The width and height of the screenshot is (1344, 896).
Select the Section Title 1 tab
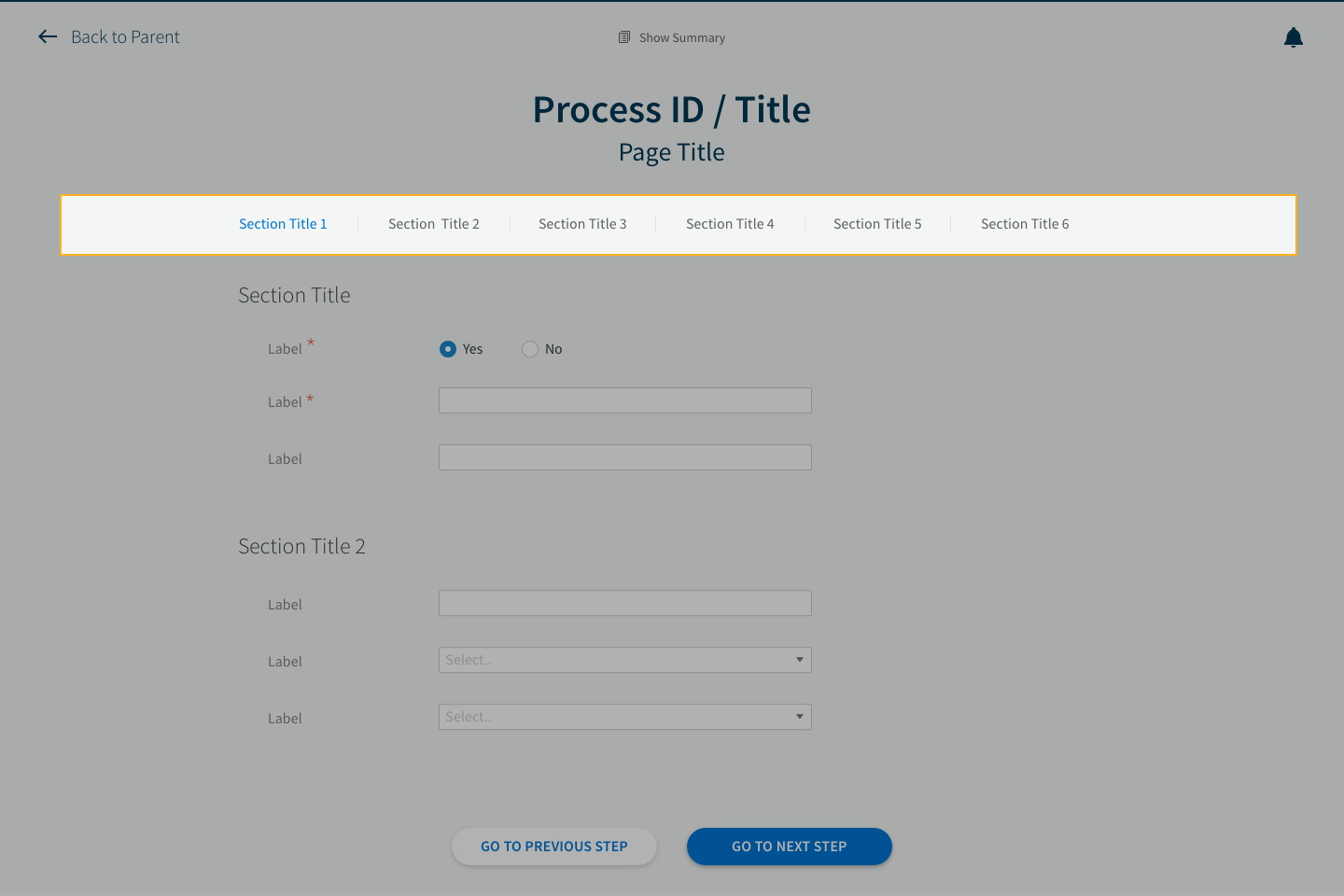click(283, 223)
